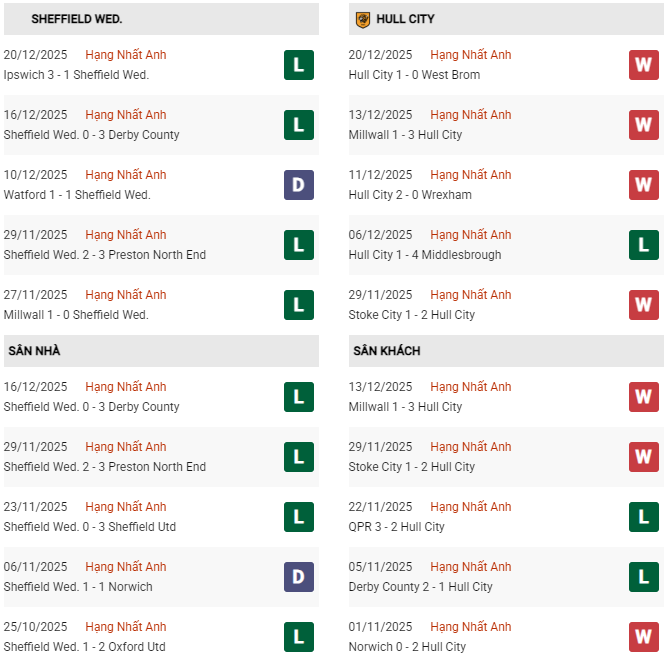
Task: Click the loss badge for Millwall 1 - 0 Sheffield Wed.
Action: coord(299,305)
